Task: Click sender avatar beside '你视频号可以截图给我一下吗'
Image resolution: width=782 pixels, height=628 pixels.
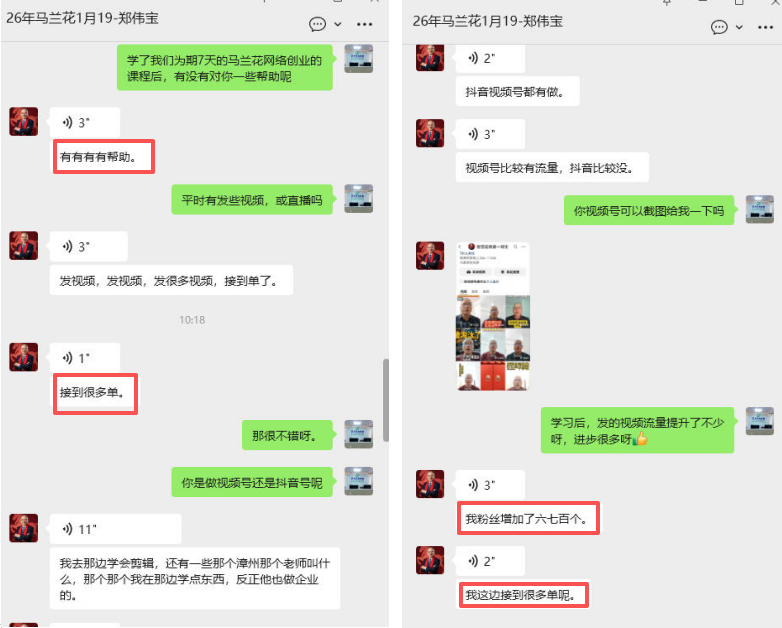Action: coord(760,209)
